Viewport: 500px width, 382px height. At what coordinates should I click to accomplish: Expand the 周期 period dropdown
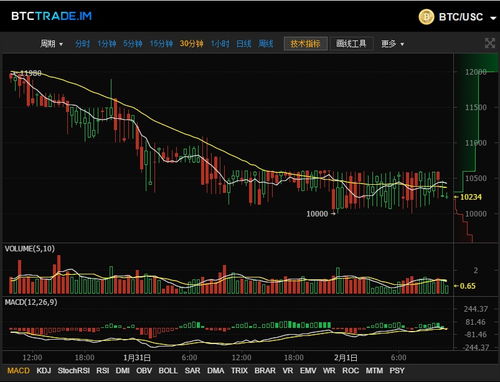coord(51,44)
